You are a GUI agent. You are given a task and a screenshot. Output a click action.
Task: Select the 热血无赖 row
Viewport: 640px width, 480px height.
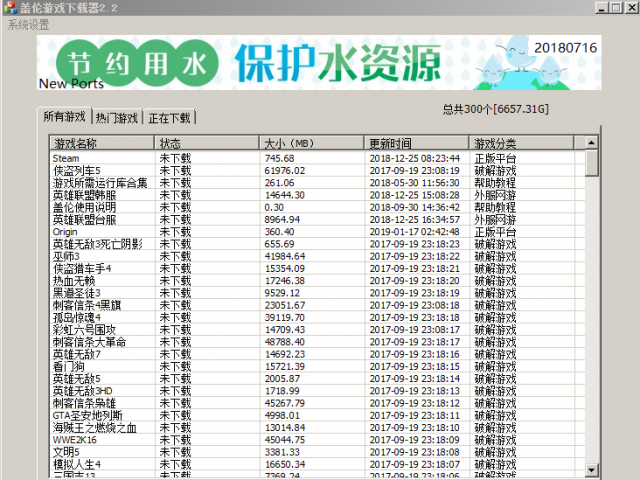pos(316,281)
